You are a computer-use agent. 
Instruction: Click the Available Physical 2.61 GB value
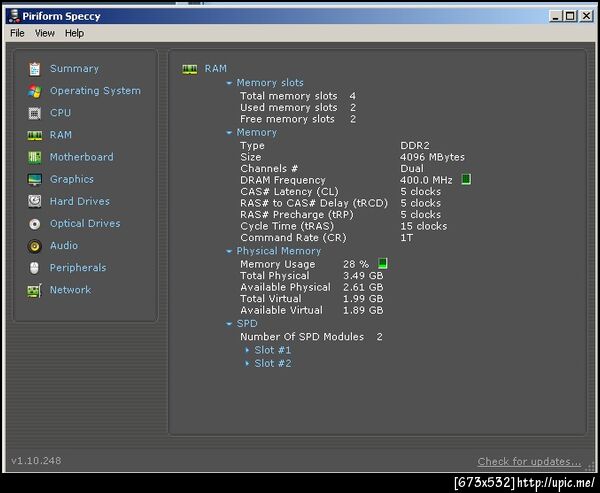pyautogui.click(x=363, y=287)
